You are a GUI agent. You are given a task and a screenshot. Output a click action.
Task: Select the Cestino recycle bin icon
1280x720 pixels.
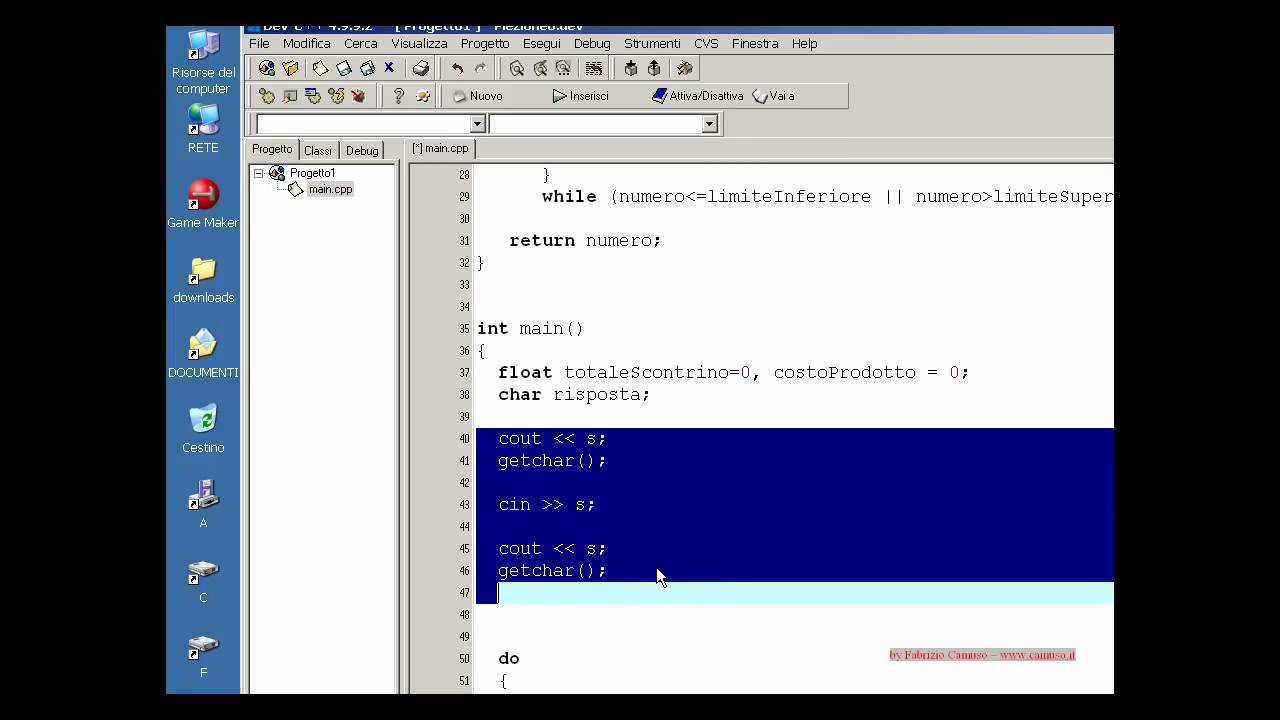(203, 429)
